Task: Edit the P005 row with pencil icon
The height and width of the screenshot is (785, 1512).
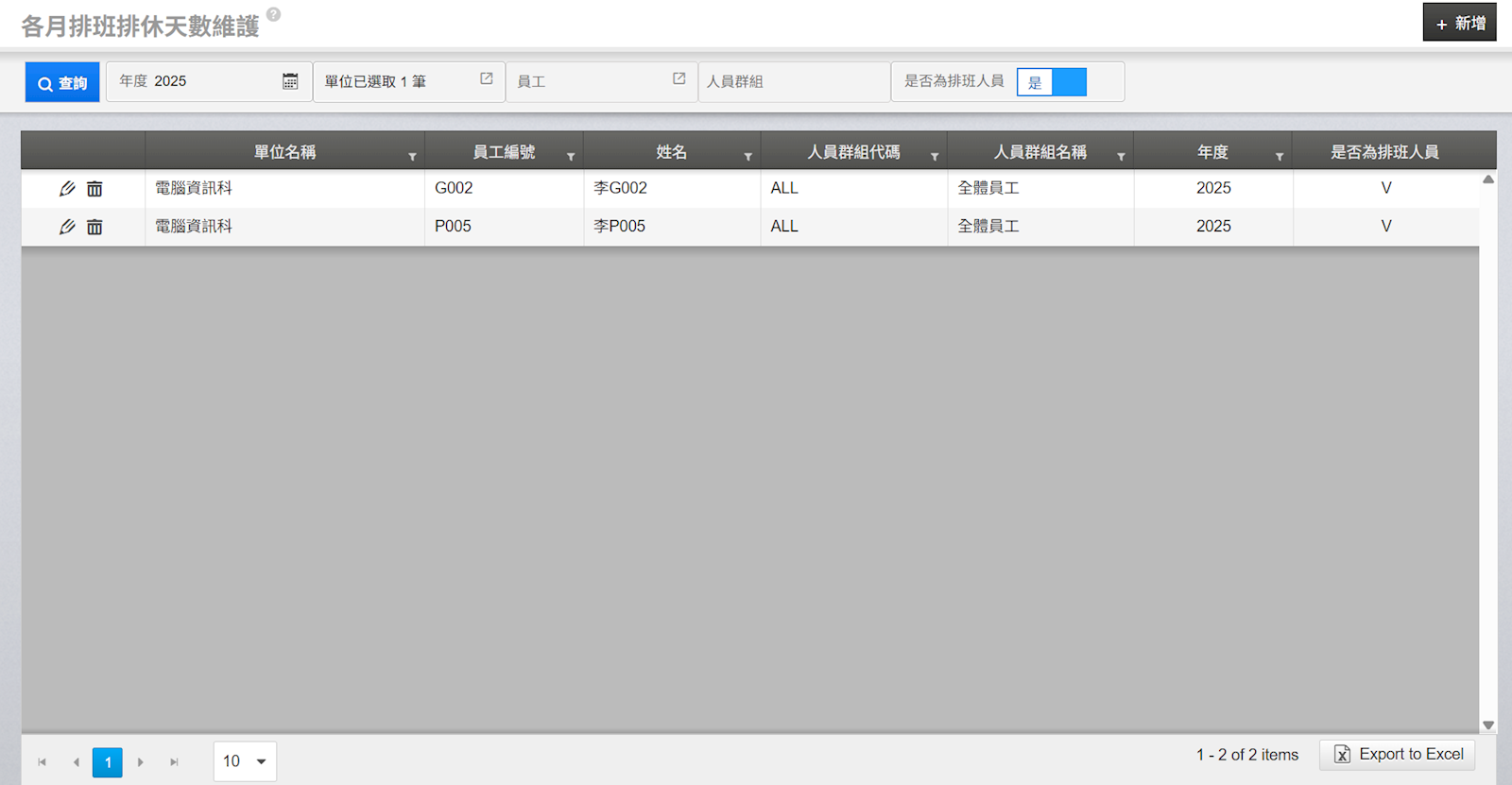Action: click(x=67, y=227)
